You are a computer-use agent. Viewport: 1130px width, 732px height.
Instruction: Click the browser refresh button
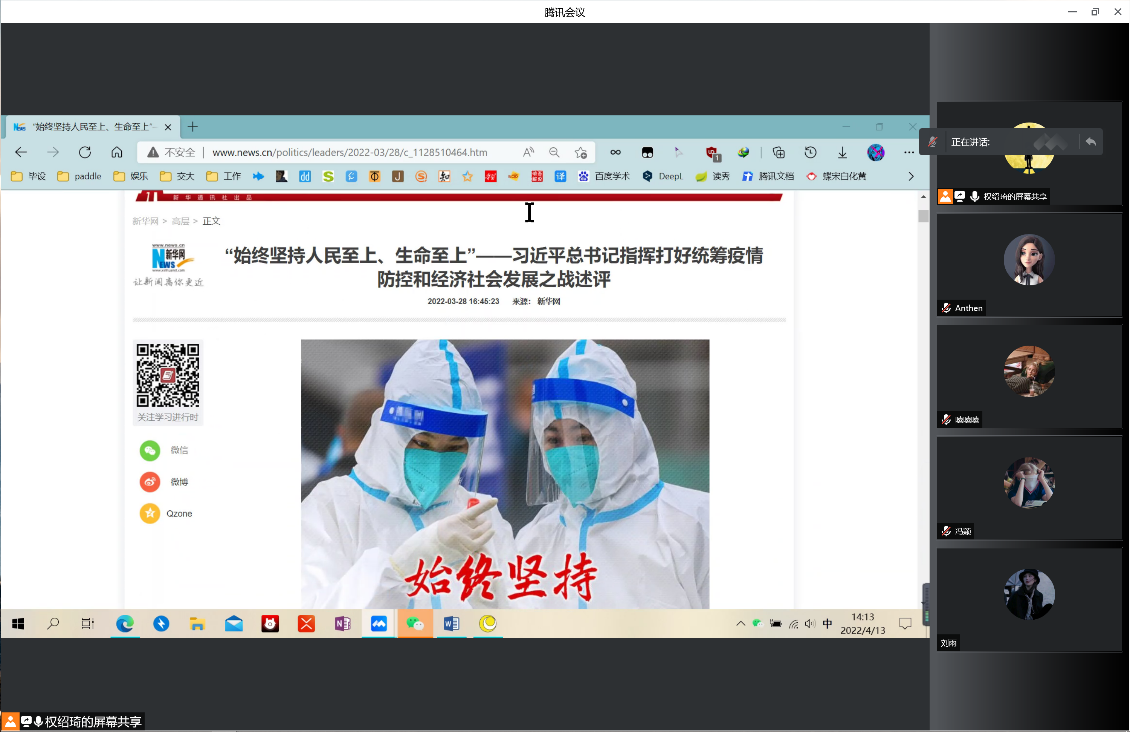pos(85,152)
